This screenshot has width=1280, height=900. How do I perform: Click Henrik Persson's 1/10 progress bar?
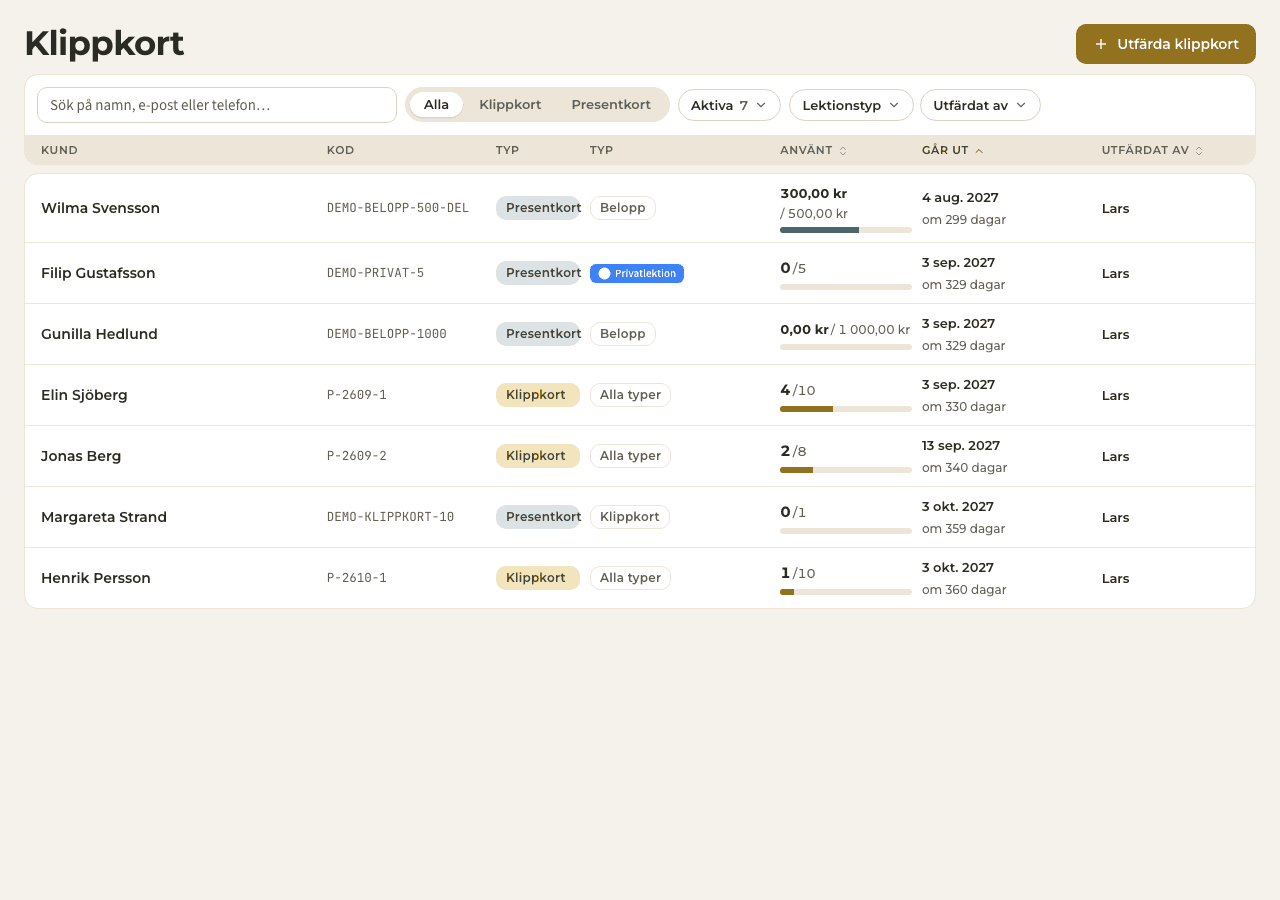point(846,592)
